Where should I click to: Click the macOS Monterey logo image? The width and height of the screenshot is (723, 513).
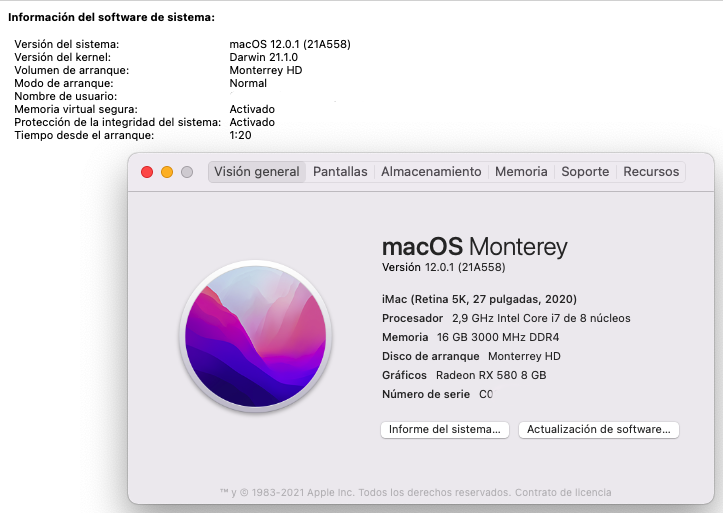pos(255,336)
